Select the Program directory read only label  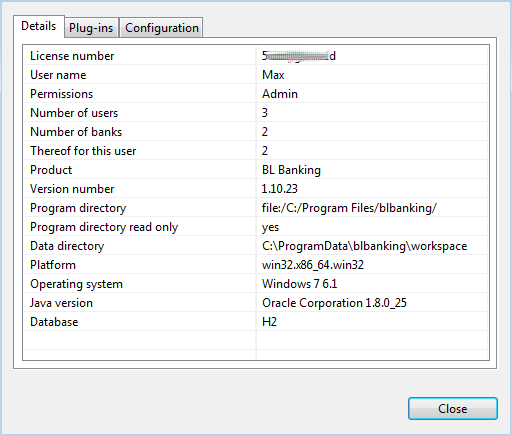point(104,227)
